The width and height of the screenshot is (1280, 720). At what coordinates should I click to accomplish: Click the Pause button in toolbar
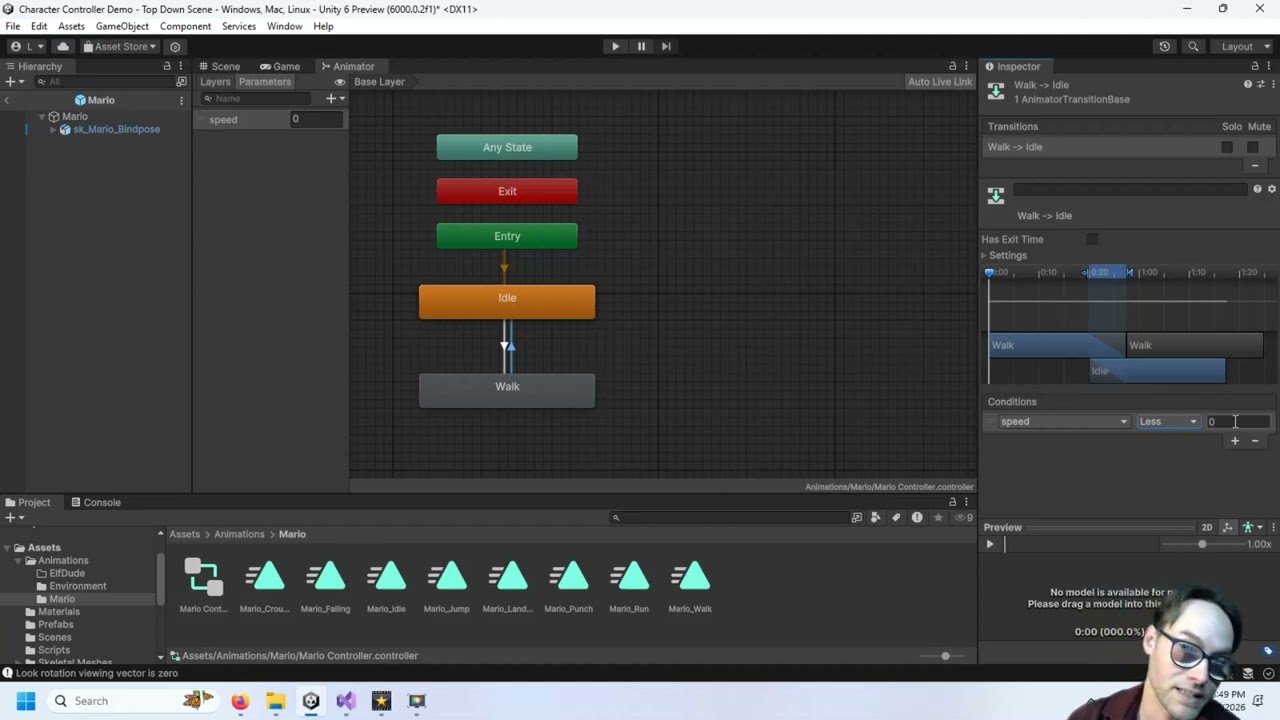tap(641, 46)
